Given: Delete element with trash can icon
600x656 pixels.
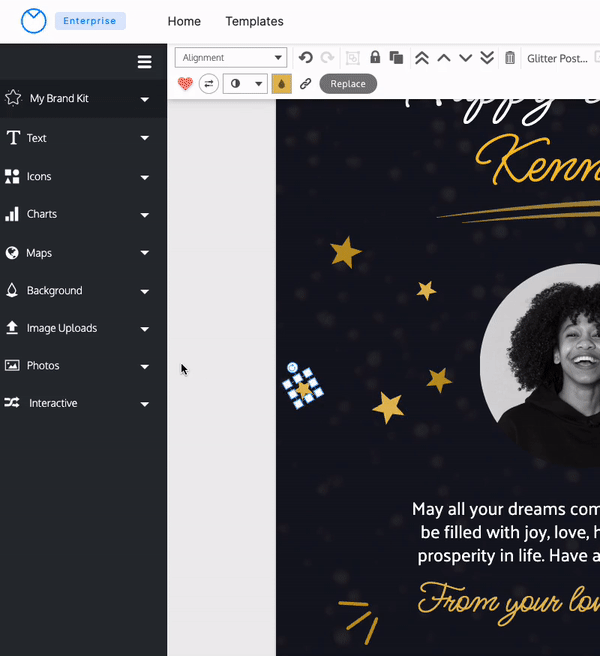Looking at the screenshot, I should pos(510,58).
